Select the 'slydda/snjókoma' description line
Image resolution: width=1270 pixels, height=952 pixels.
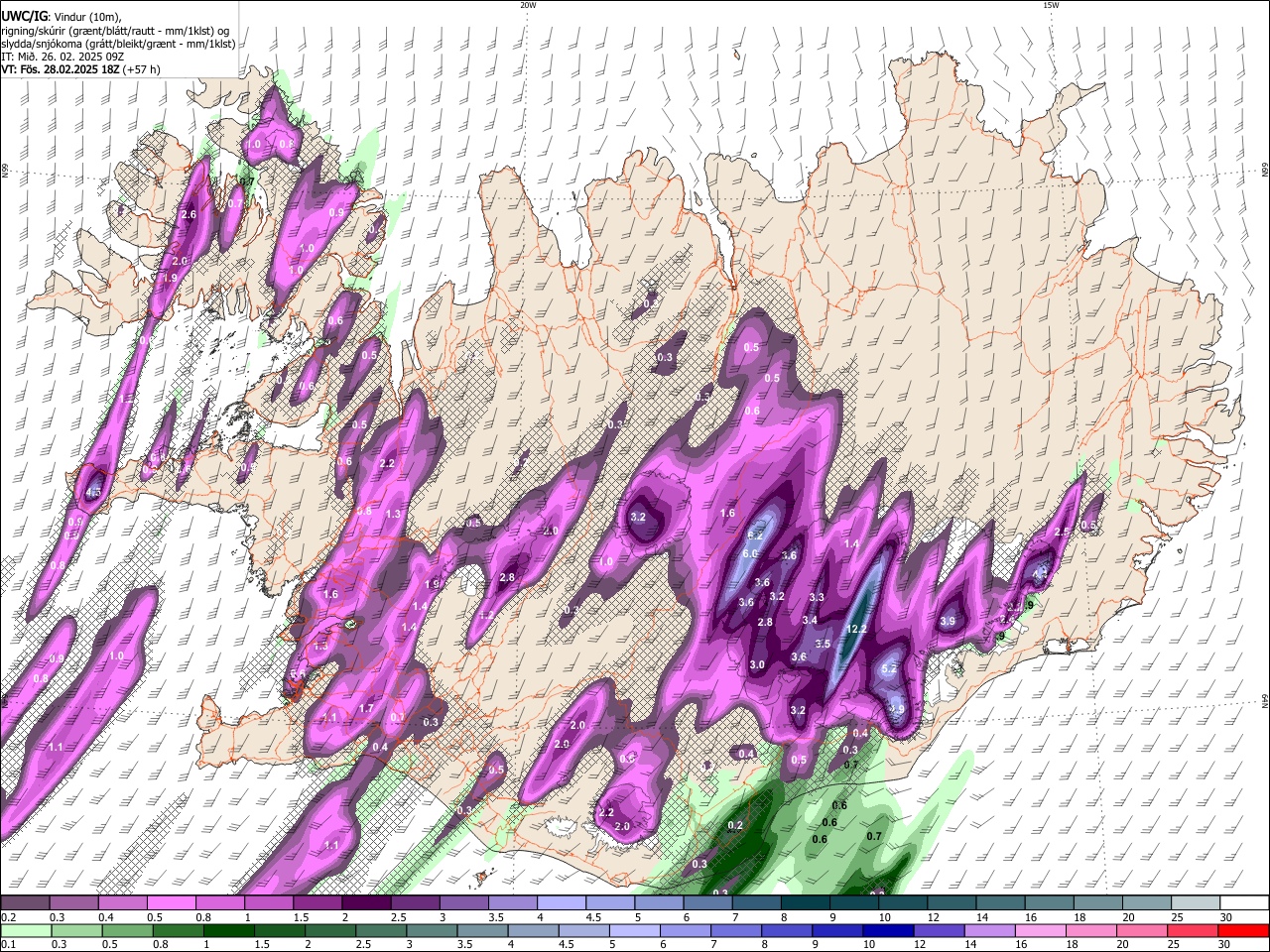click(x=118, y=44)
